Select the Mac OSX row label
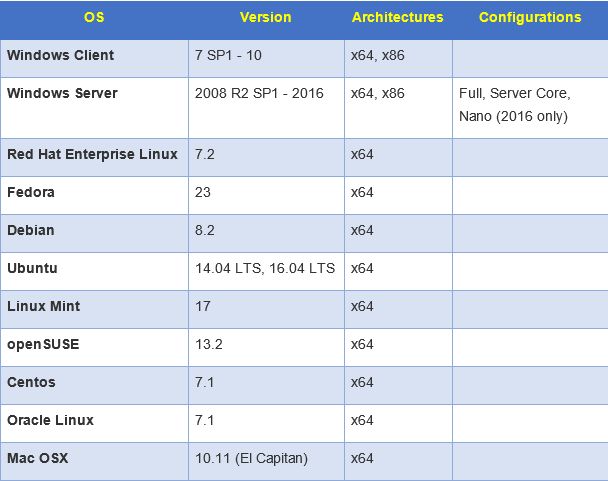Image resolution: width=608 pixels, height=481 pixels. [x=38, y=458]
